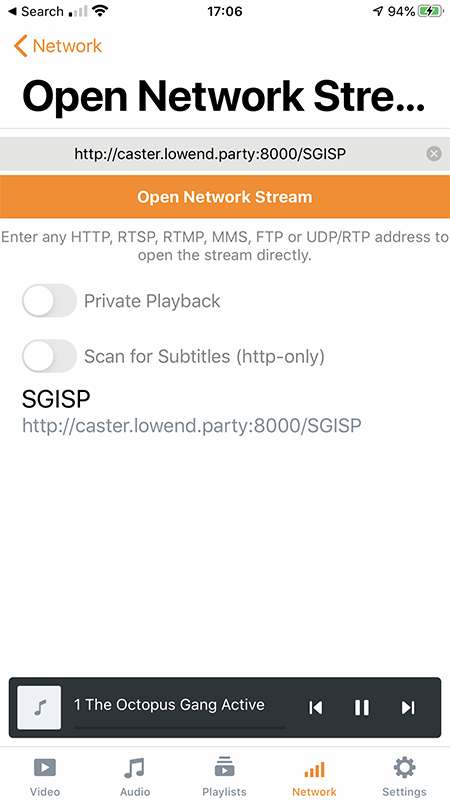Toggle Scan for Subtitles switch

pos(49,356)
